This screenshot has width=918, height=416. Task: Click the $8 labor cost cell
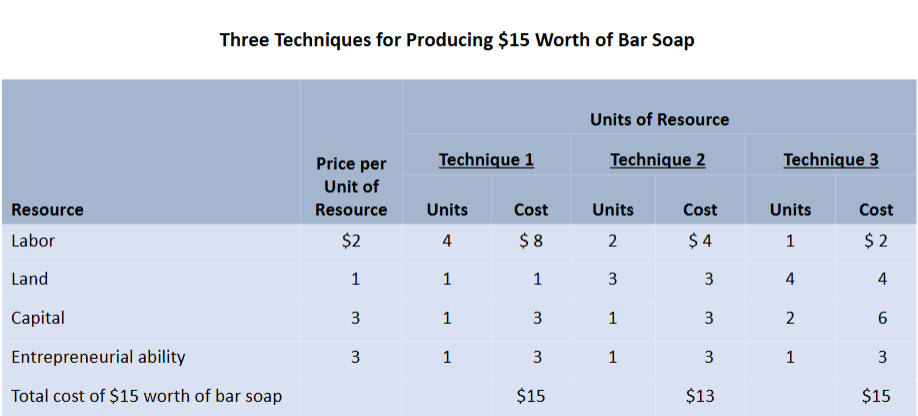pyautogui.click(x=530, y=241)
